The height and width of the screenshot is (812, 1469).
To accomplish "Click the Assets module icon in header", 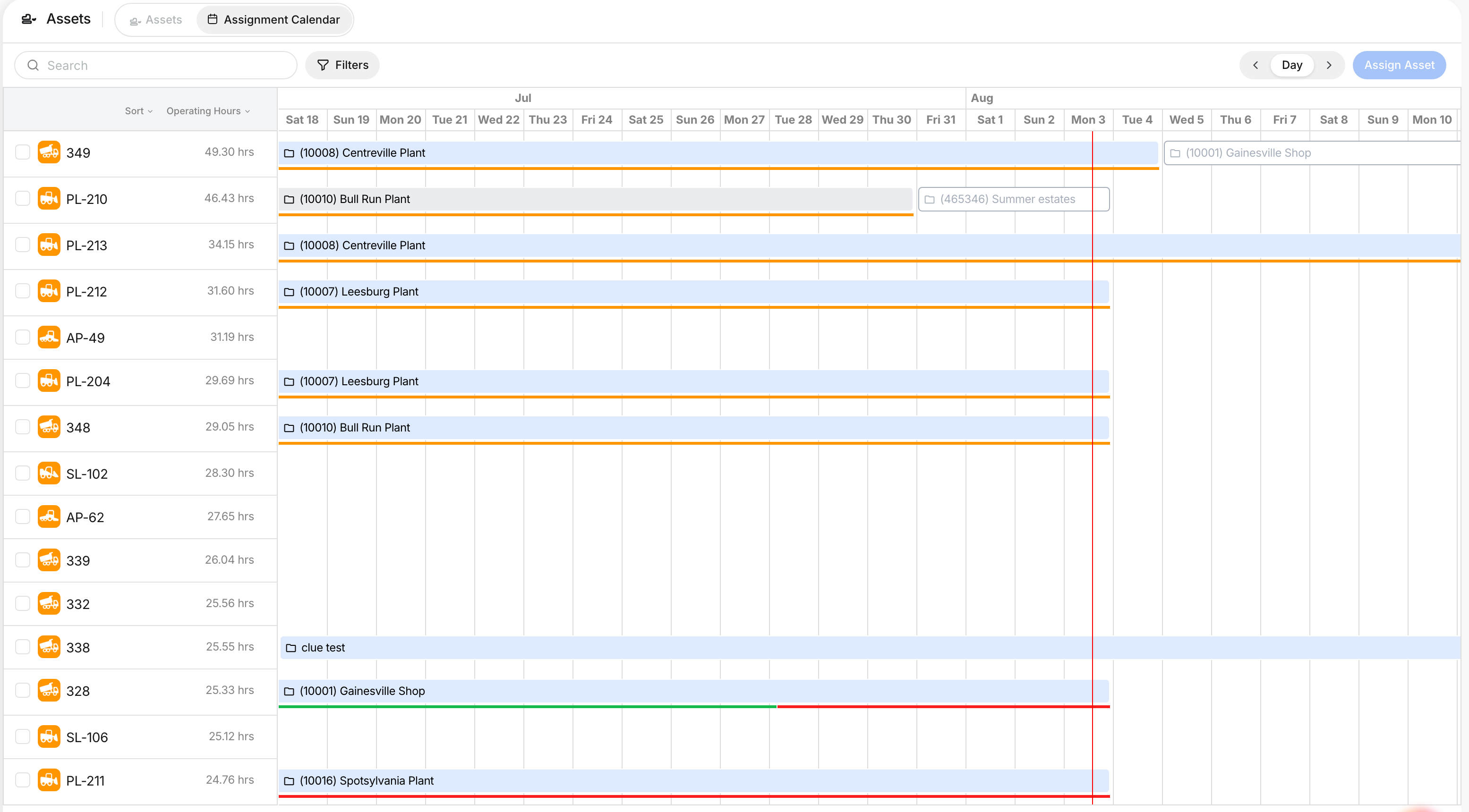I will [x=28, y=19].
